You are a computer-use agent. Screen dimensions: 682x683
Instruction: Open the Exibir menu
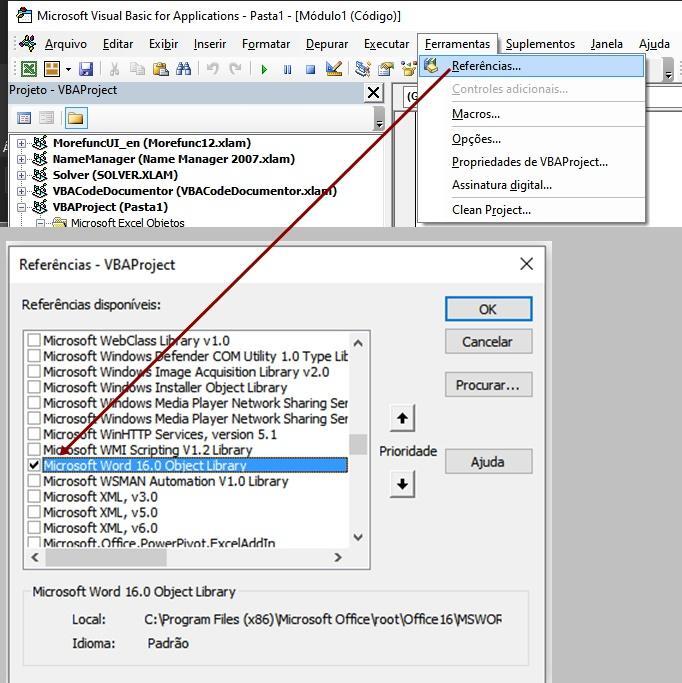tap(163, 44)
